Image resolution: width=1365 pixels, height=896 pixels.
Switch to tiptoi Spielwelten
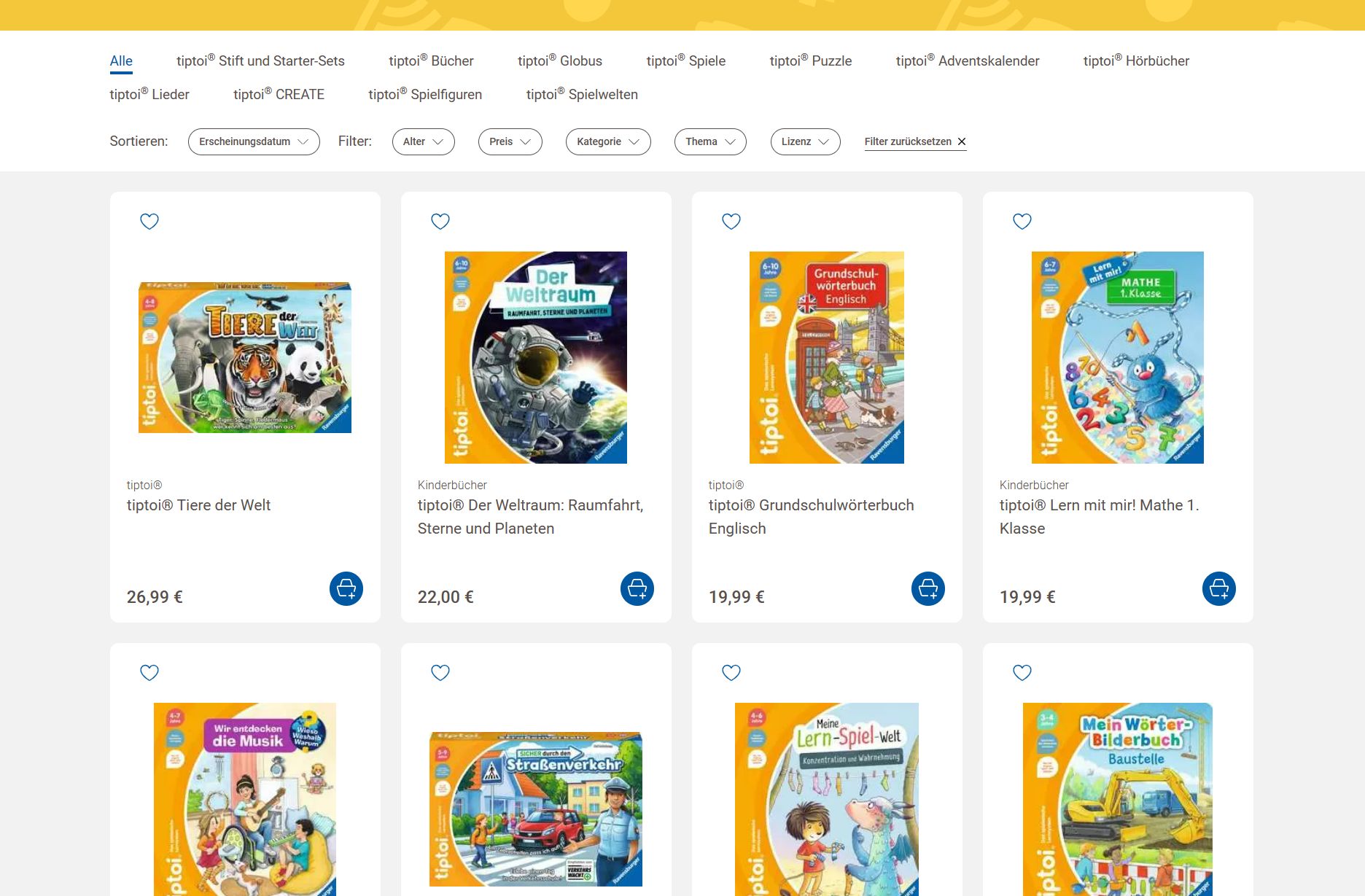pyautogui.click(x=582, y=95)
